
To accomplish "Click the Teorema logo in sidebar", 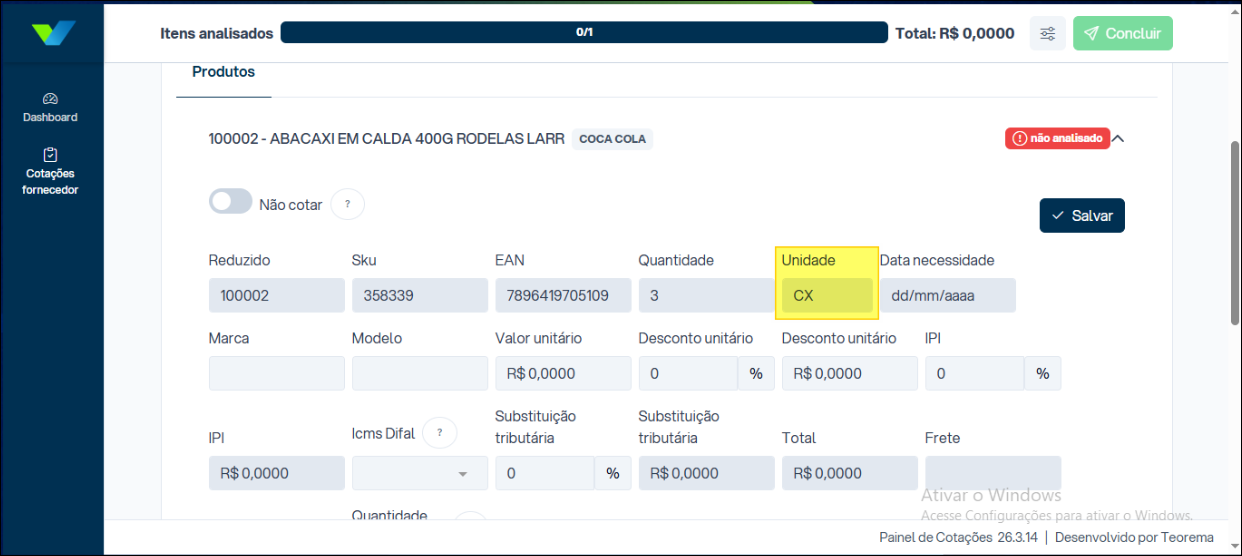I will (52, 33).
